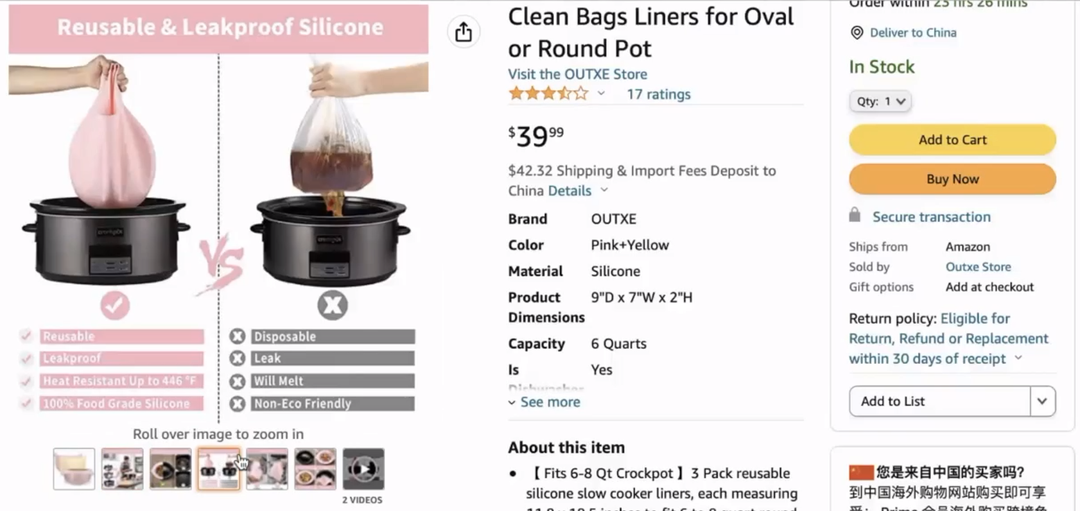Image resolution: width=1080 pixels, height=511 pixels.
Task: Click the lock icon beside Secure transaction
Action: pyautogui.click(x=855, y=216)
